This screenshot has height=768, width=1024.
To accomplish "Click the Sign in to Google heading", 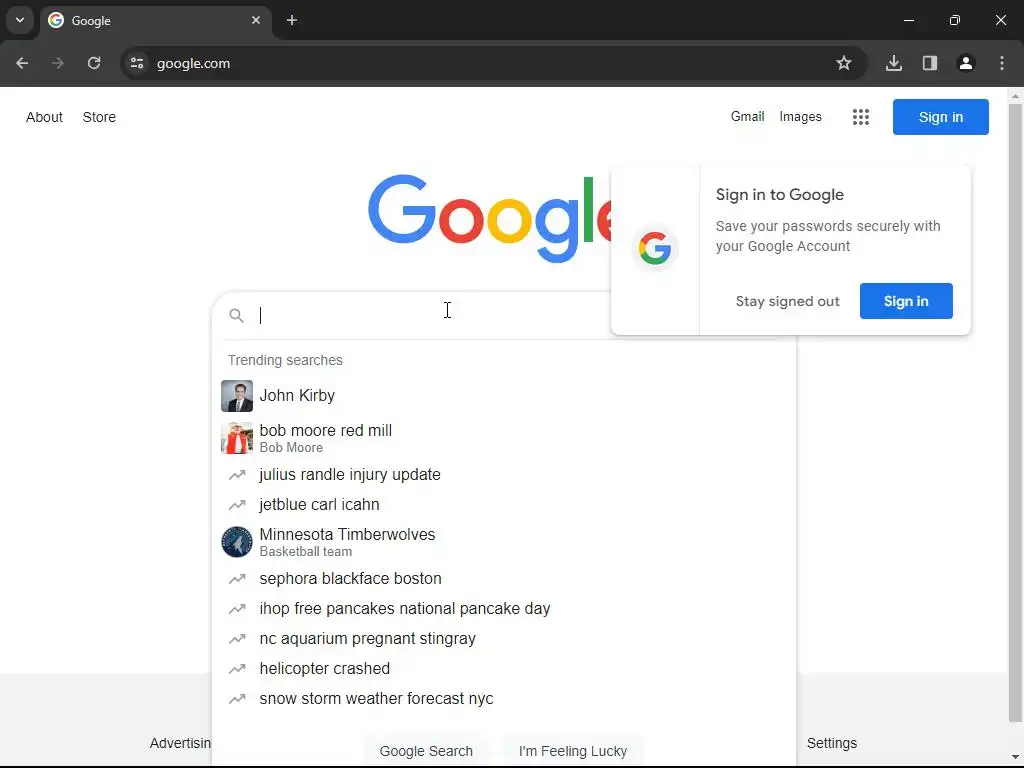I will (x=779, y=195).
